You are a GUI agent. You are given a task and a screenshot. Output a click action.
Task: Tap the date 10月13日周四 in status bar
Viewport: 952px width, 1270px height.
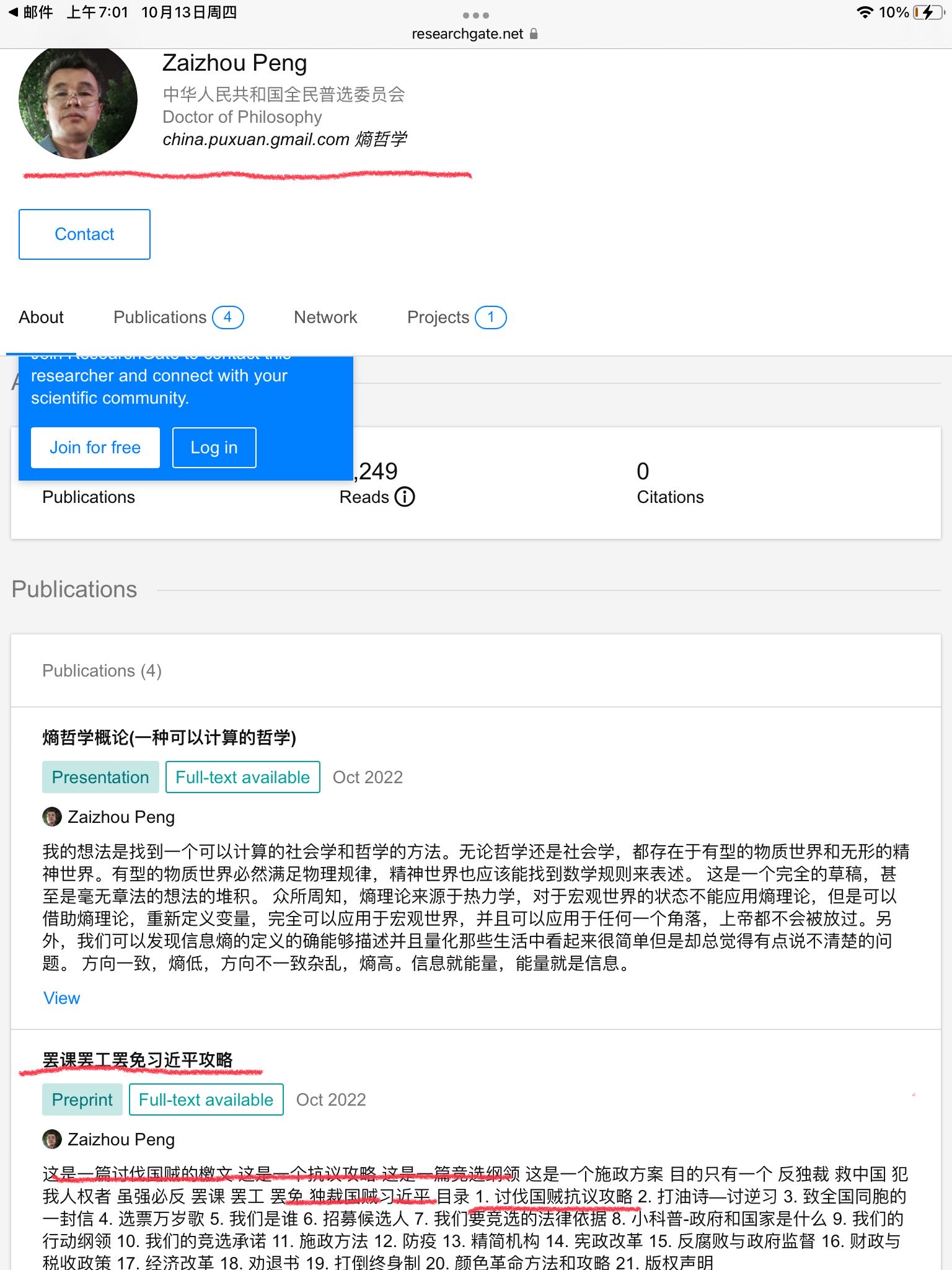point(189,12)
